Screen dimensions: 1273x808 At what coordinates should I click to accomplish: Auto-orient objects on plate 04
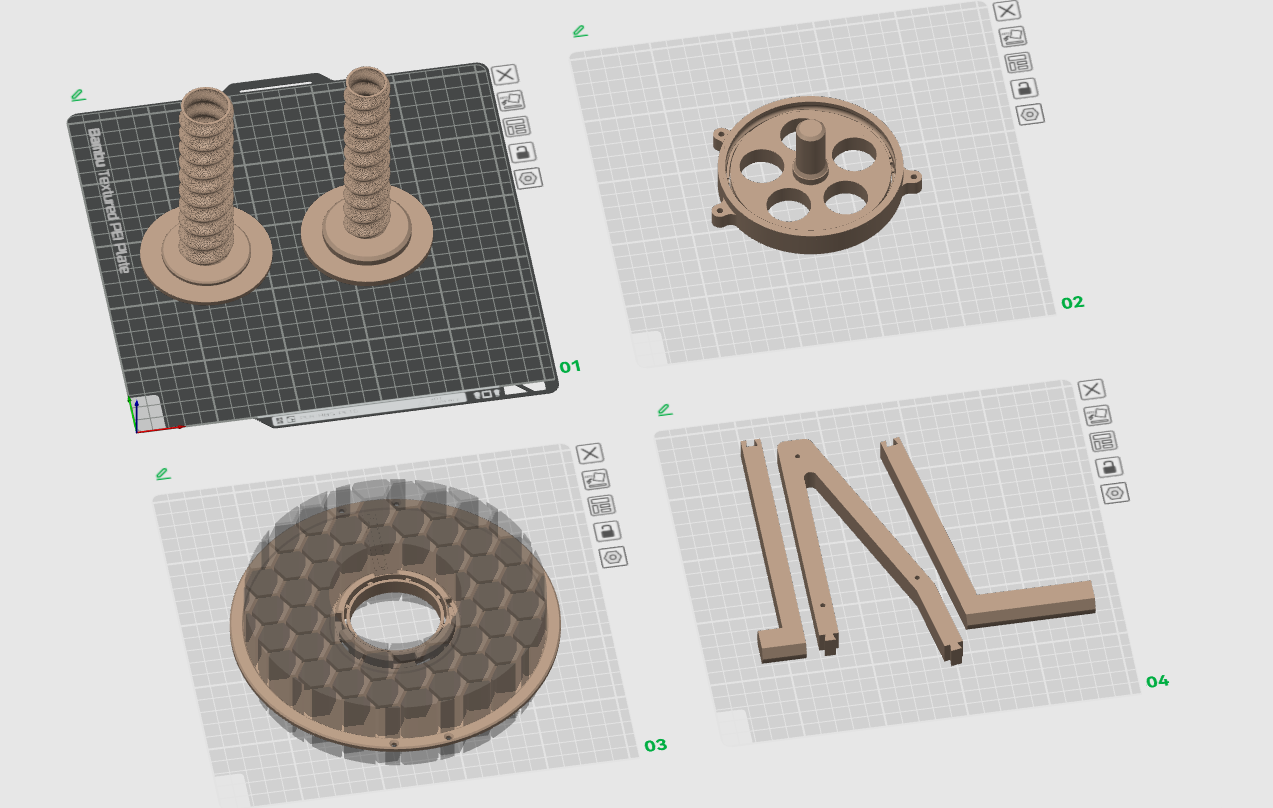pyautogui.click(x=1098, y=415)
